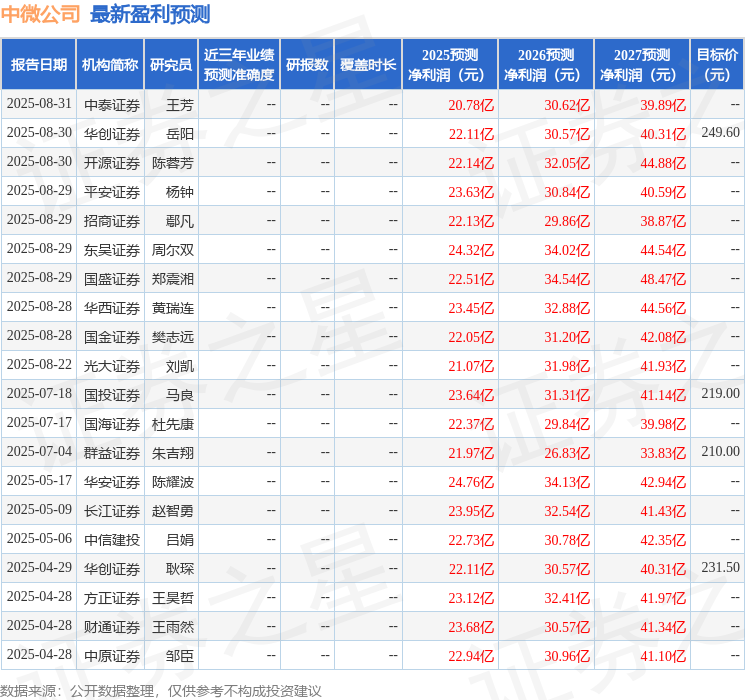Select the 平安证券 institution cell
This screenshot has height=700, width=745.
point(112,192)
